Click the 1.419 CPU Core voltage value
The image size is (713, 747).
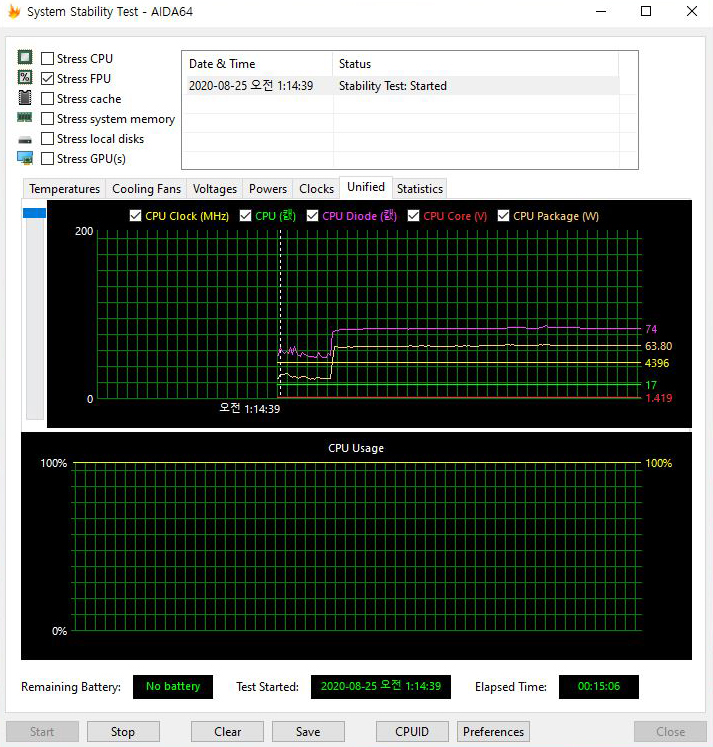pyautogui.click(x=659, y=398)
